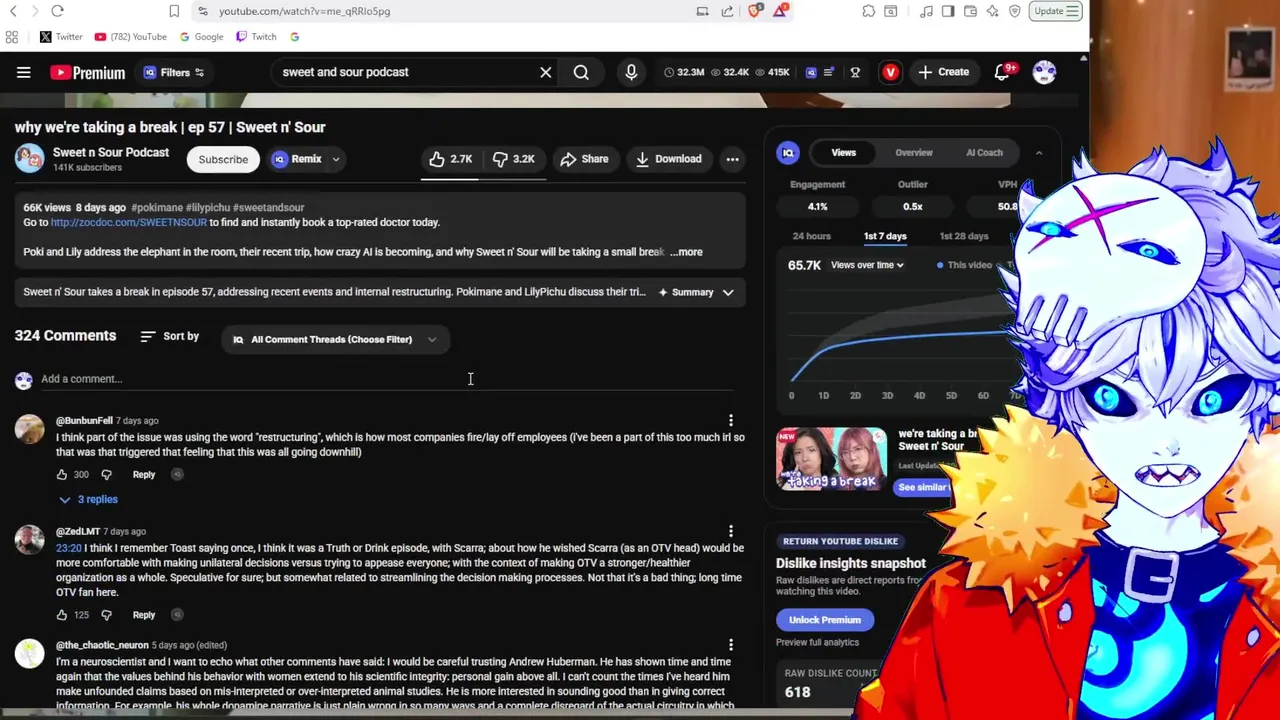The width and height of the screenshot is (1280, 720).
Task: Reply to the @ZedLMT comment
Action: 144,615
